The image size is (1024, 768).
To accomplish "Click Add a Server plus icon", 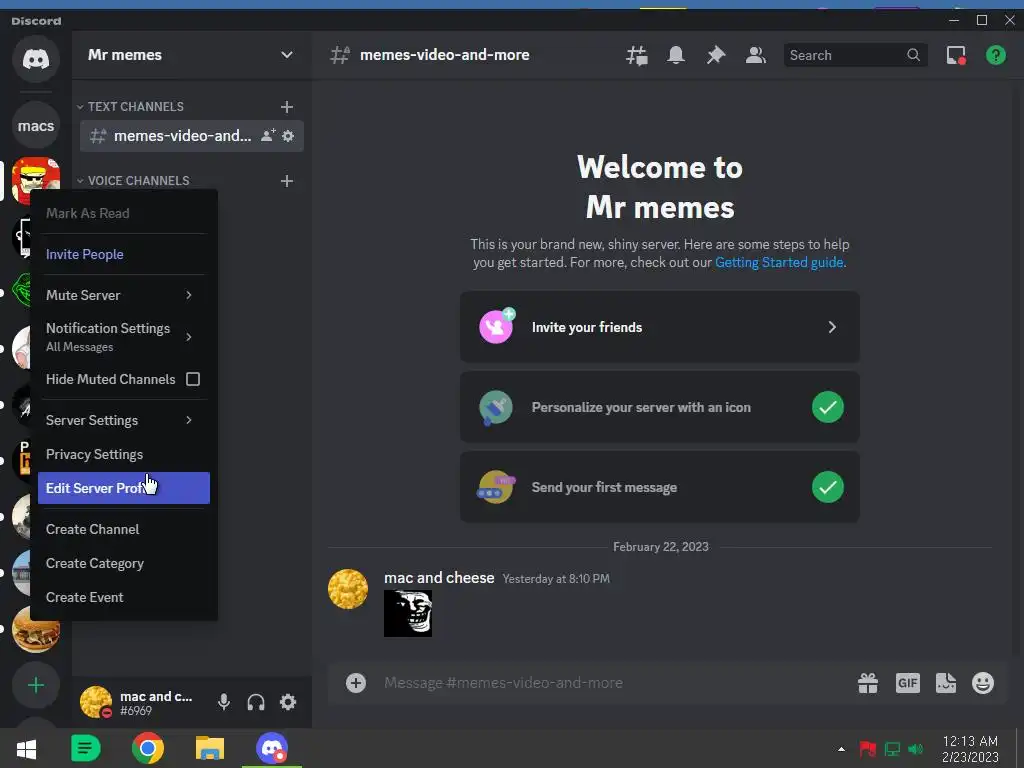I will (36, 685).
